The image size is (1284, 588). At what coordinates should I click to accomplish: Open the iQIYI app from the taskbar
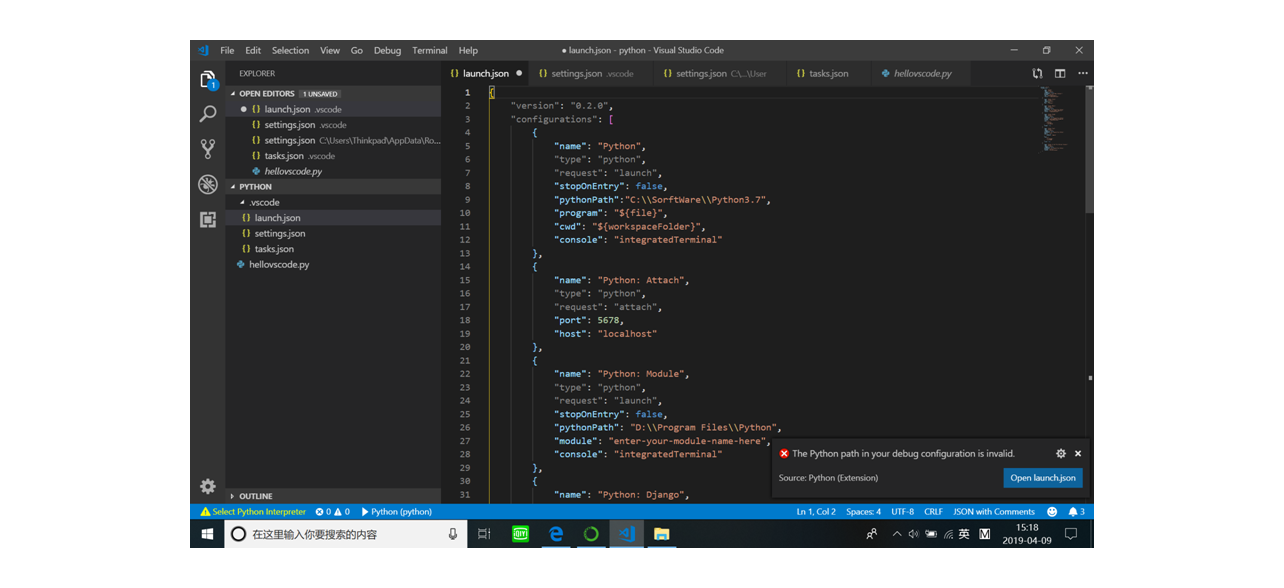[x=520, y=534]
